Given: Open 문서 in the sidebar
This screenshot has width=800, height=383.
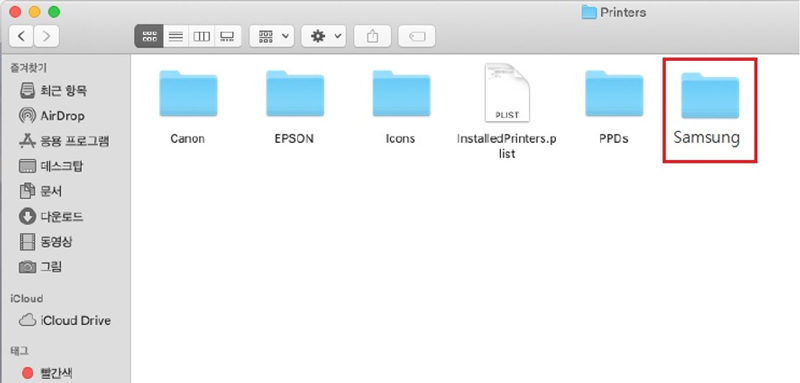Looking at the screenshot, I should 40,191.
